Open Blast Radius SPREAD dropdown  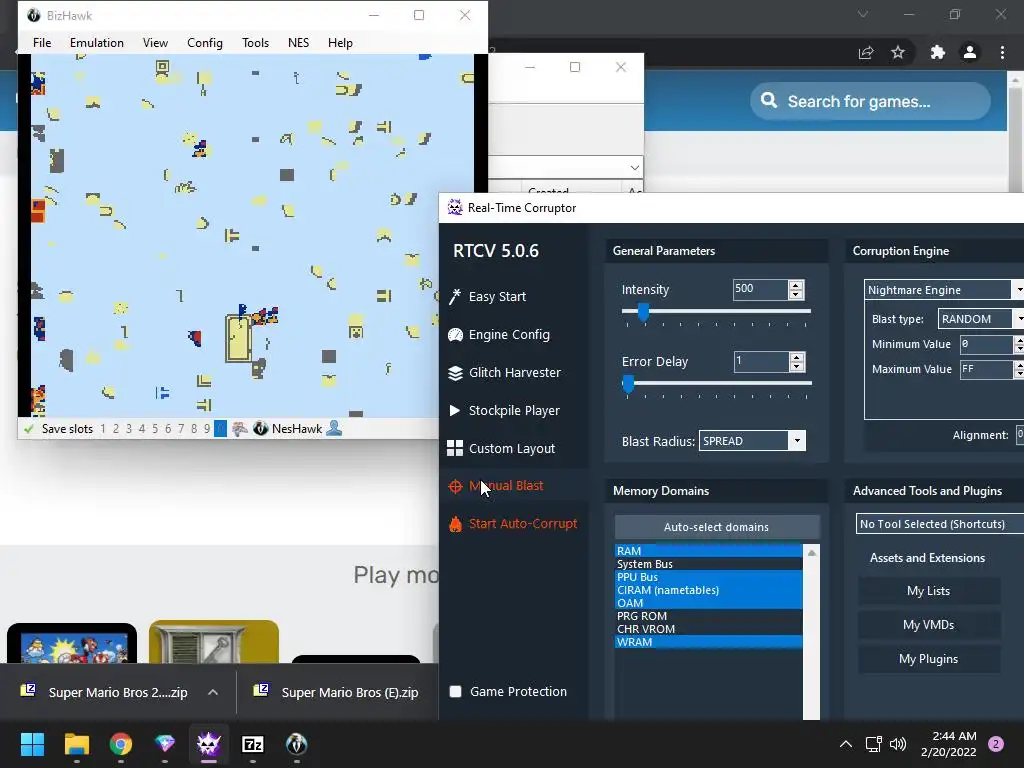click(x=797, y=441)
